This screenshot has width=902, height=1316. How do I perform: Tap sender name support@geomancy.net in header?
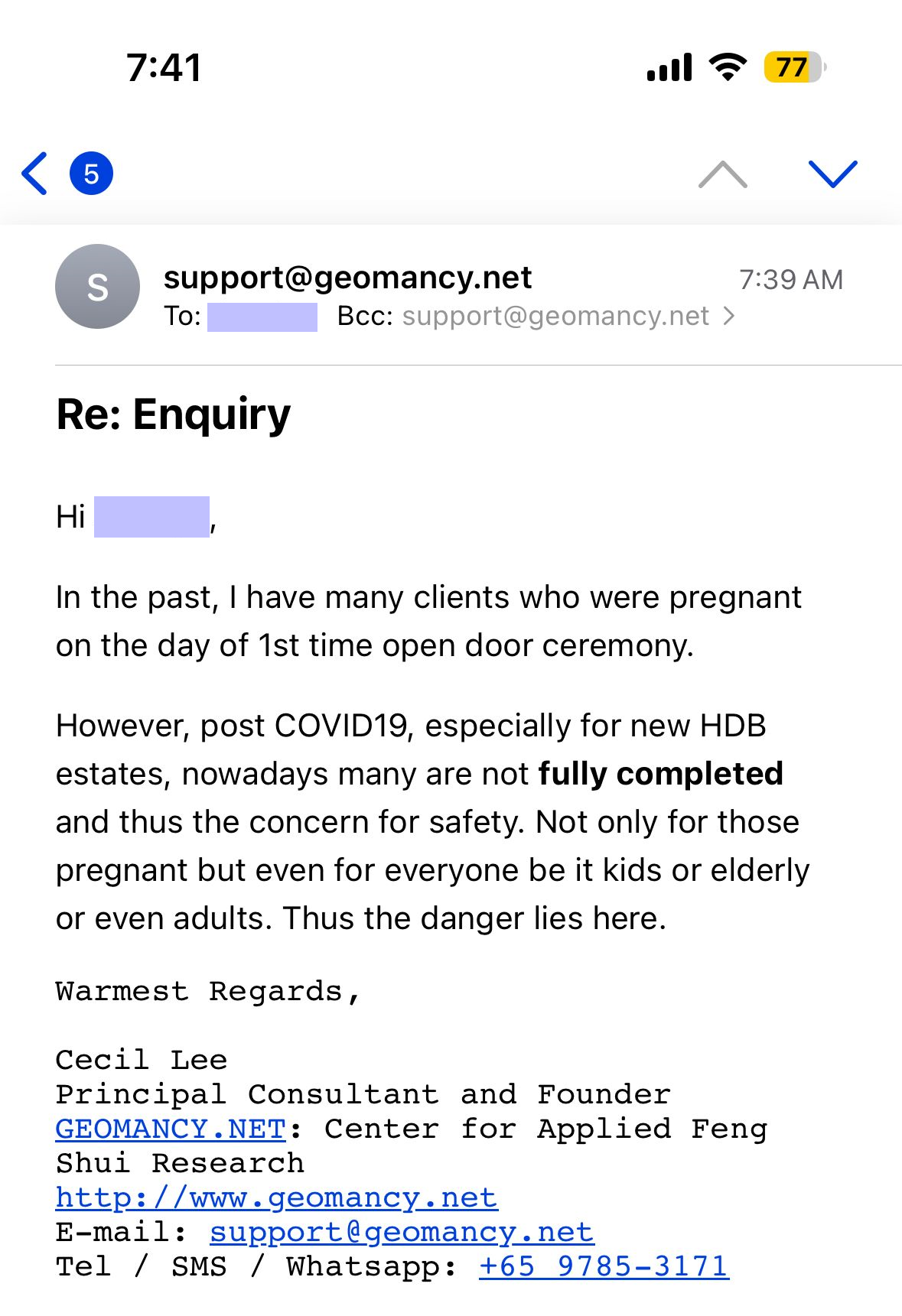pyautogui.click(x=347, y=278)
